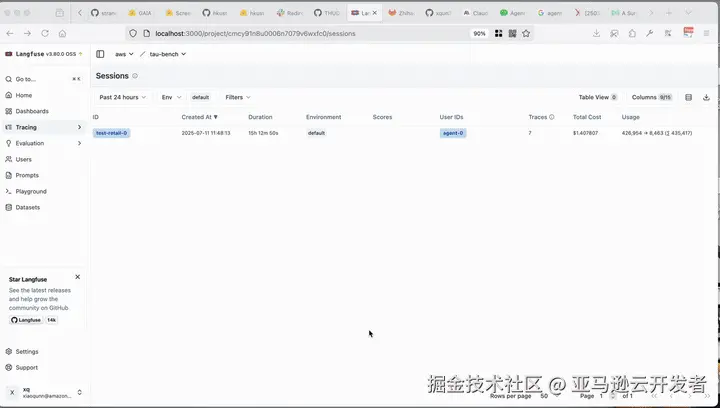The width and height of the screenshot is (720, 408).
Task: Open the Filters dropdown
Action: (x=238, y=97)
